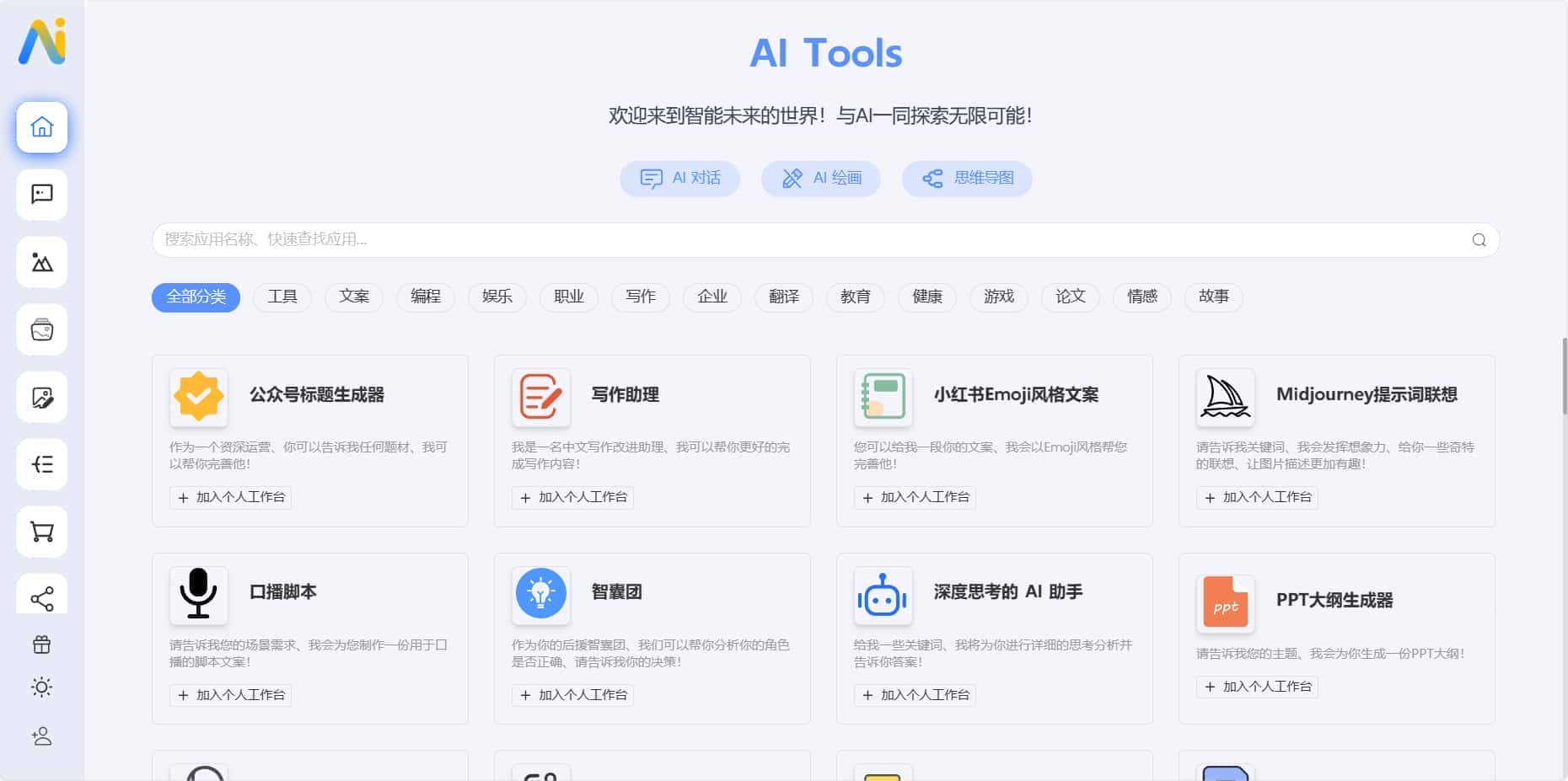Open the gift icon near the sidebar bottom
Screen dimensions: 1568x781
pos(41,644)
